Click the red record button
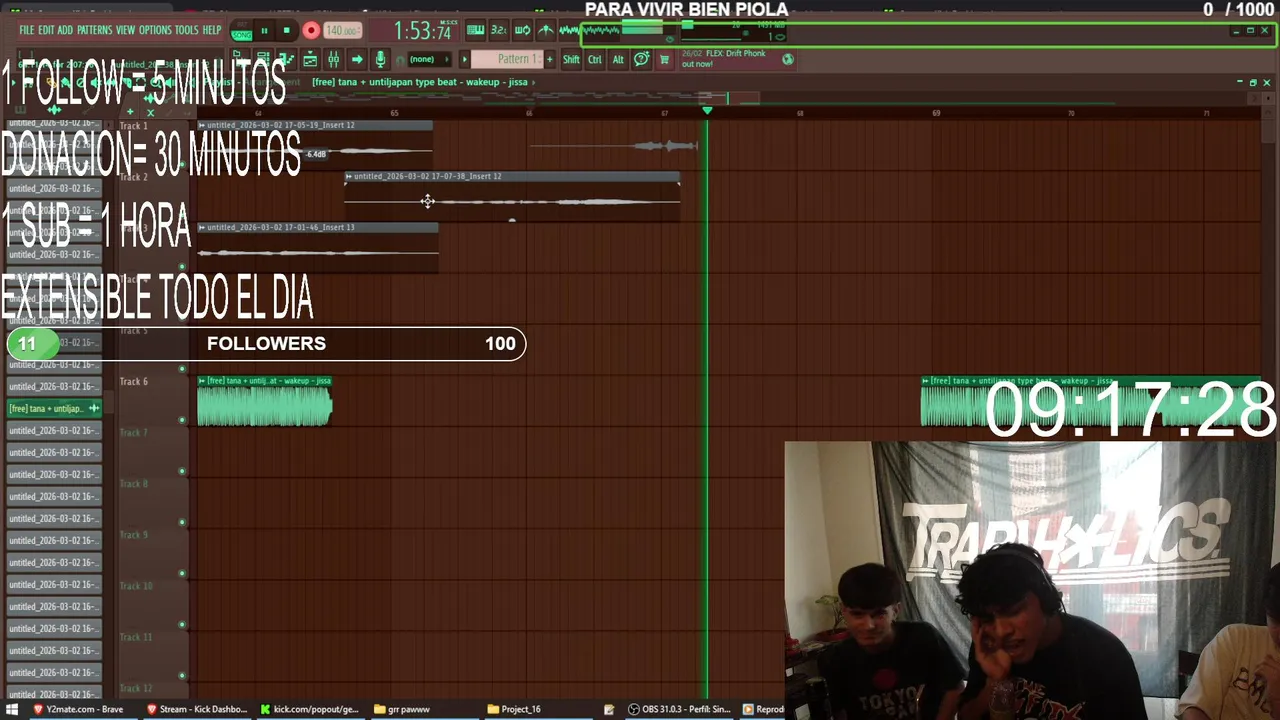This screenshot has width=1280, height=720. coord(311,31)
